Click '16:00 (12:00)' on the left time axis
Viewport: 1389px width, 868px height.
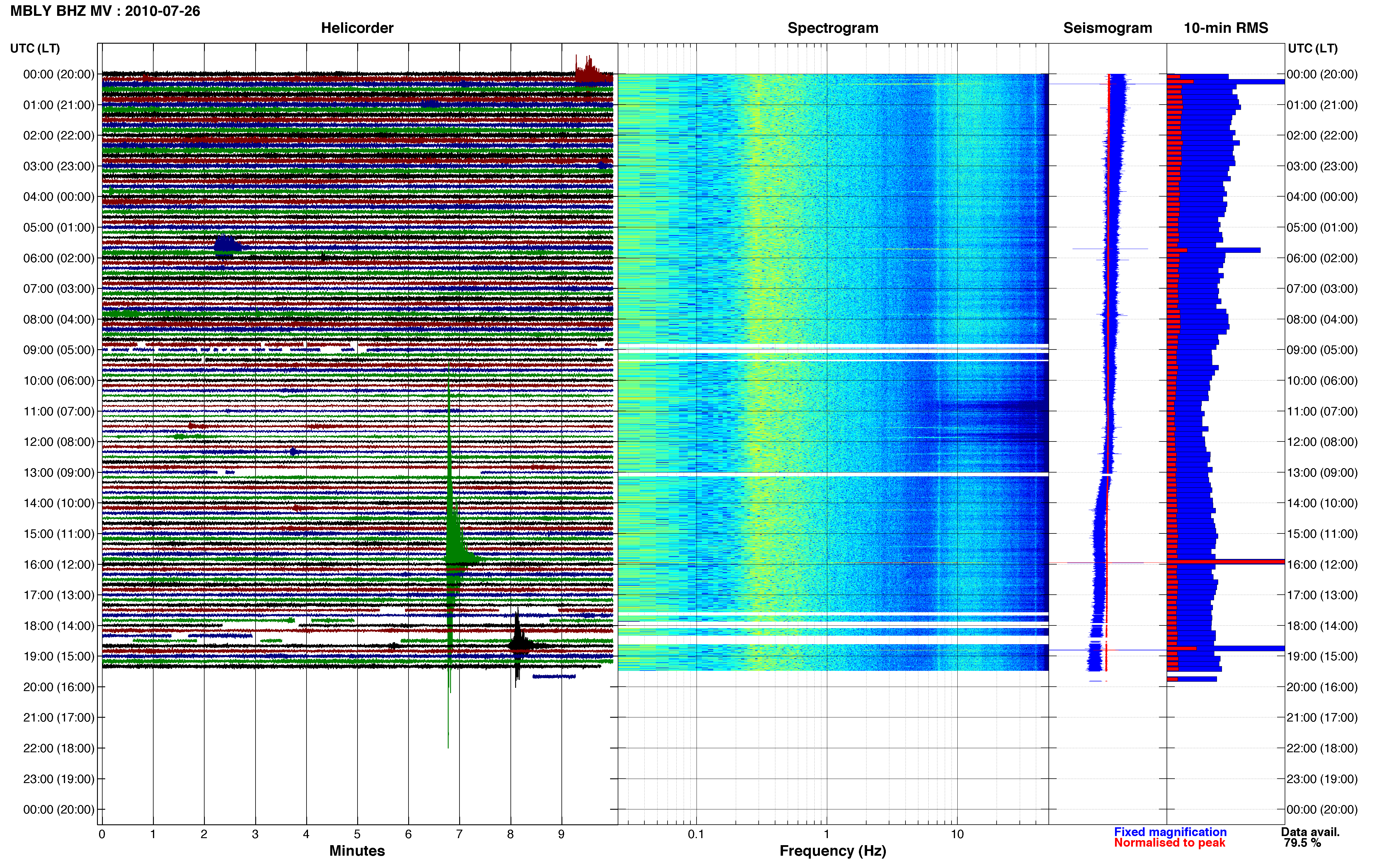(59, 564)
